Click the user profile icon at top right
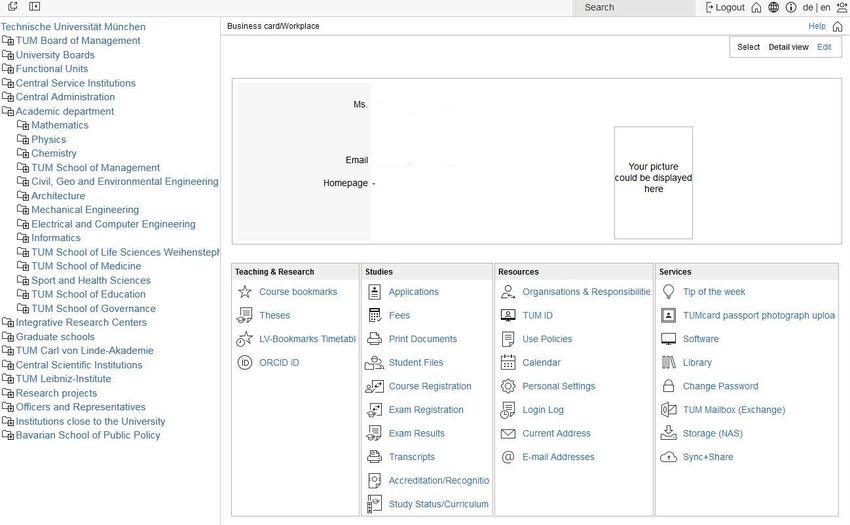Viewport: 850px width, 525px height. tap(842, 7)
